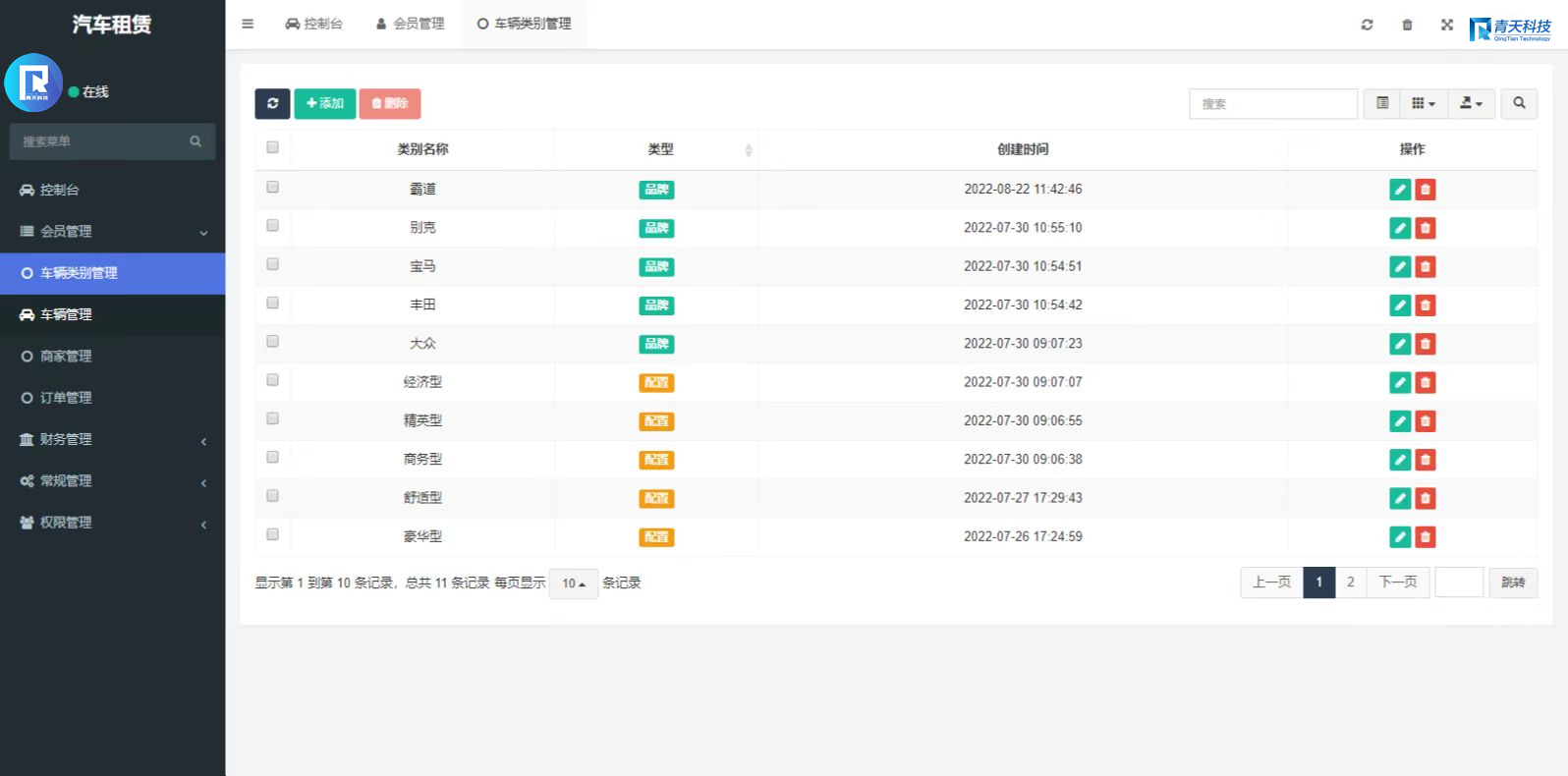Focus the page jump number input
1568x776 pixels.
1459,582
